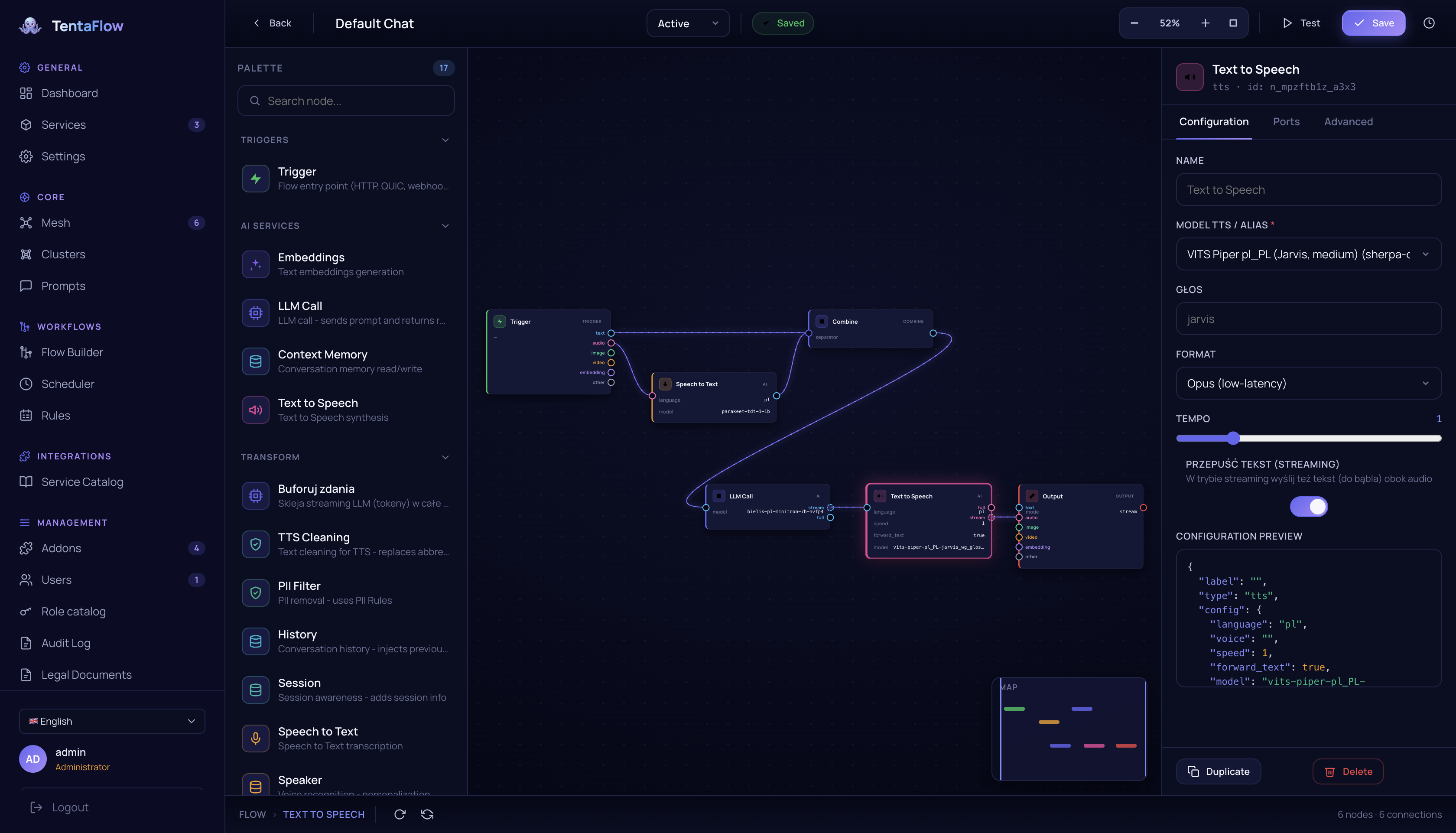This screenshot has width=1456, height=833.
Task: Zoom in with the plus icon
Action: 1205,23
